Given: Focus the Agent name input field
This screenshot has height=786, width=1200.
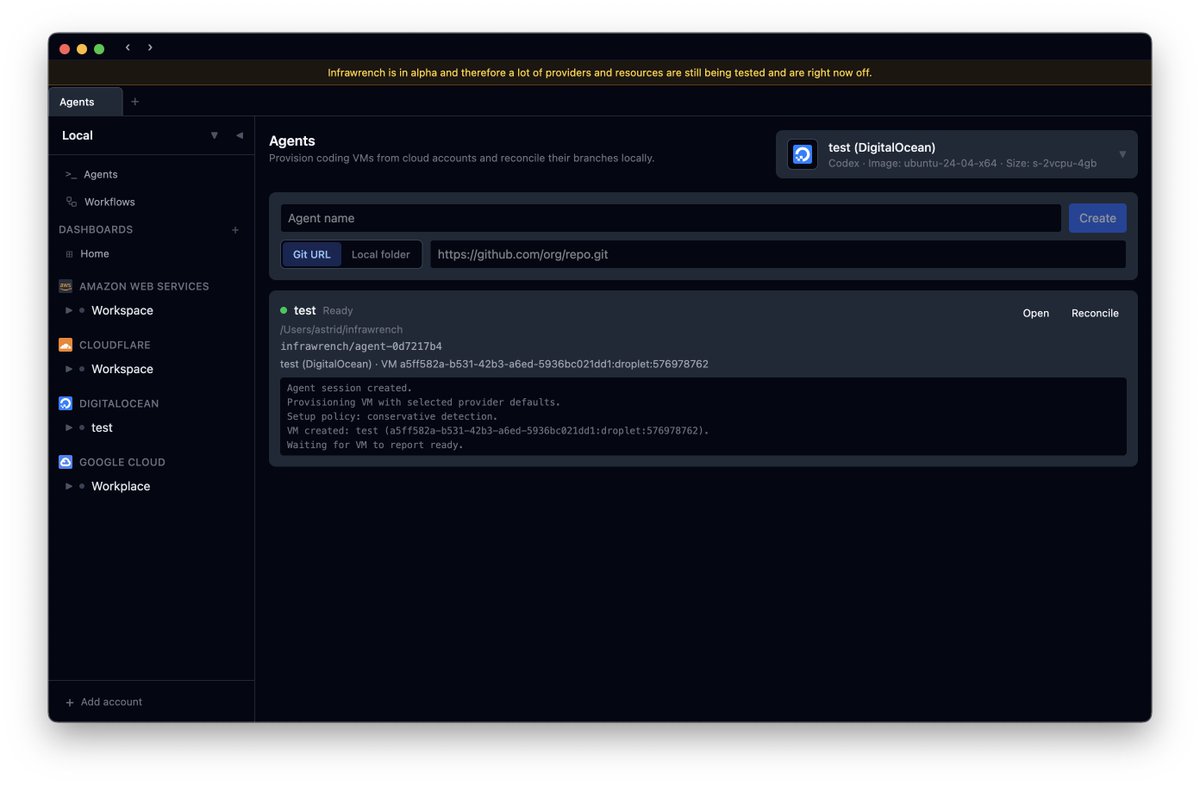Looking at the screenshot, I should click(x=671, y=218).
